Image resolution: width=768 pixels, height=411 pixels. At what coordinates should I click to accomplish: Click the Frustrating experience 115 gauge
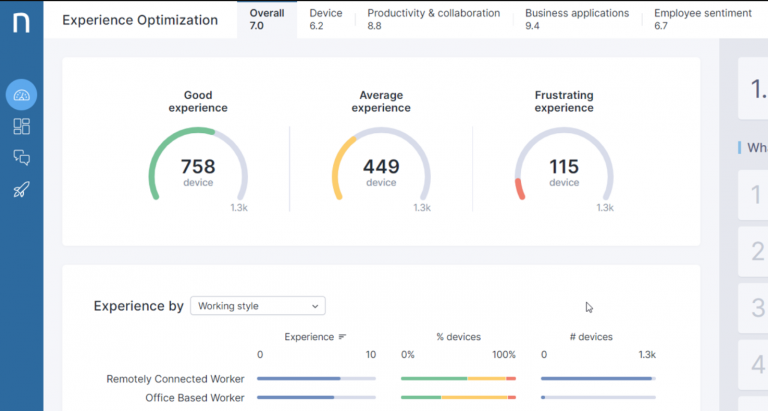[564, 165]
